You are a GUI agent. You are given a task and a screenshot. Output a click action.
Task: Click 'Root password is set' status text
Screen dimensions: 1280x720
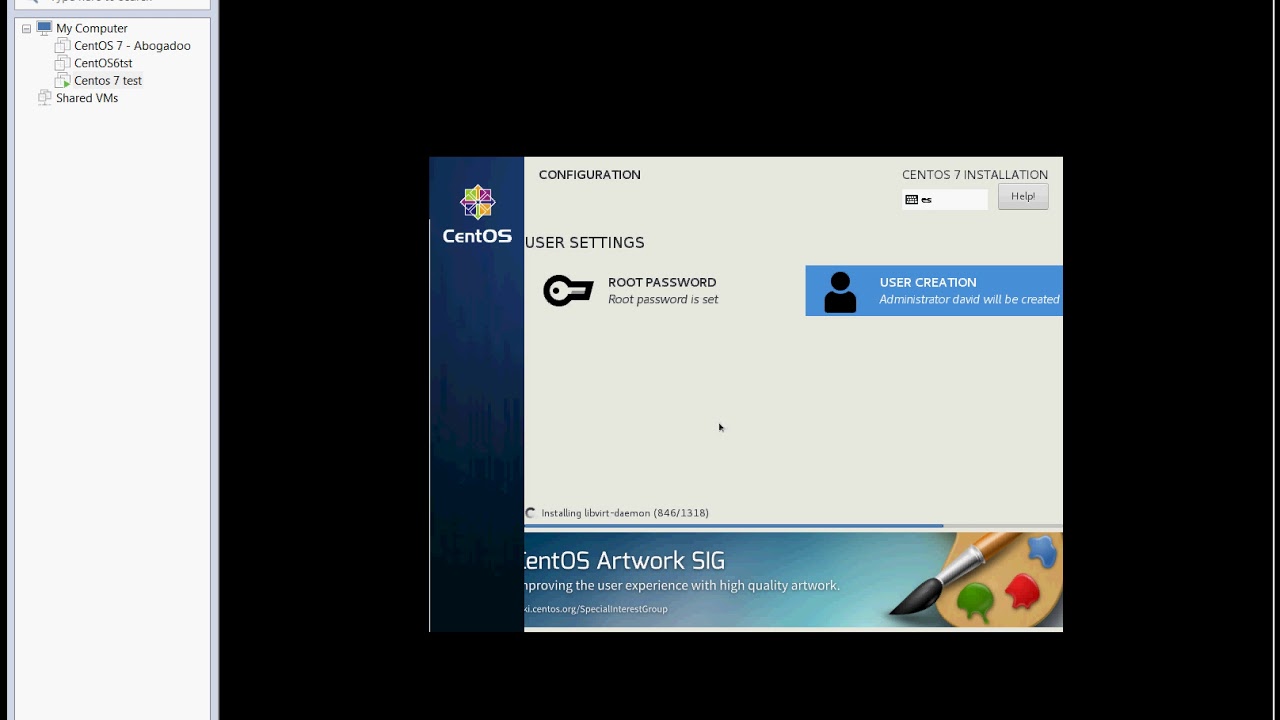[x=663, y=300]
